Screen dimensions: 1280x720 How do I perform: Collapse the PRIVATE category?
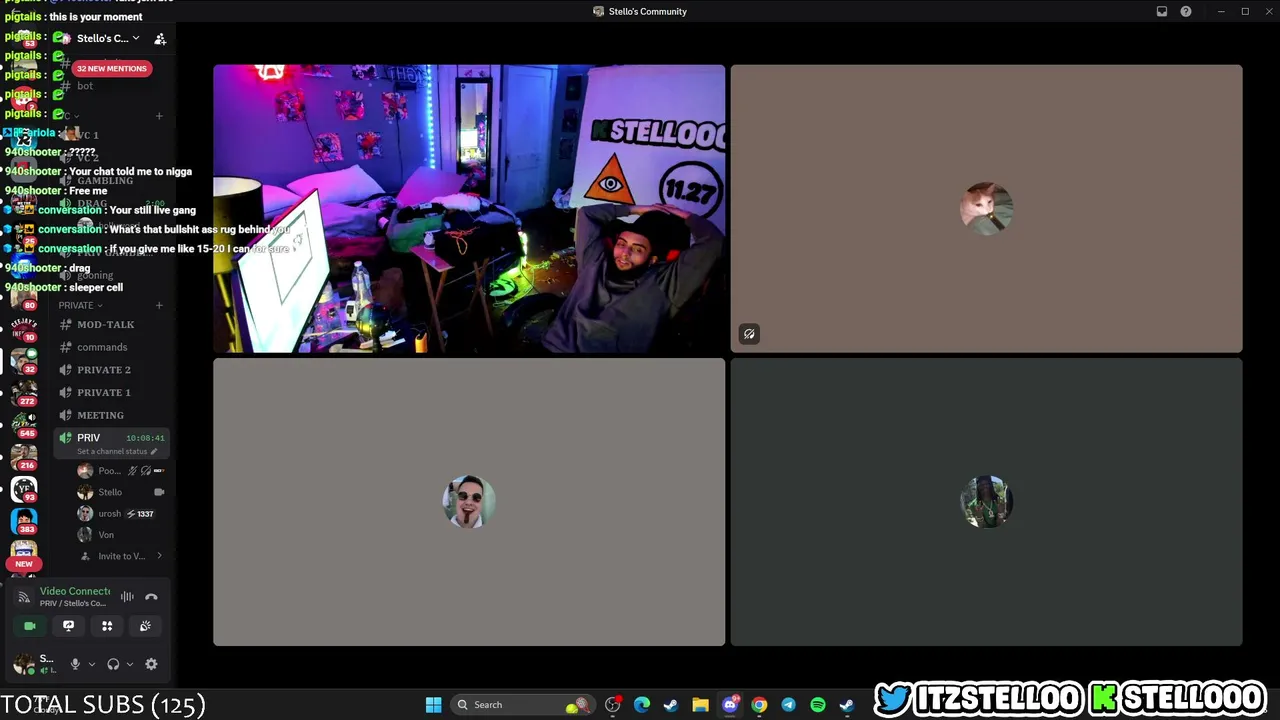tap(80, 305)
